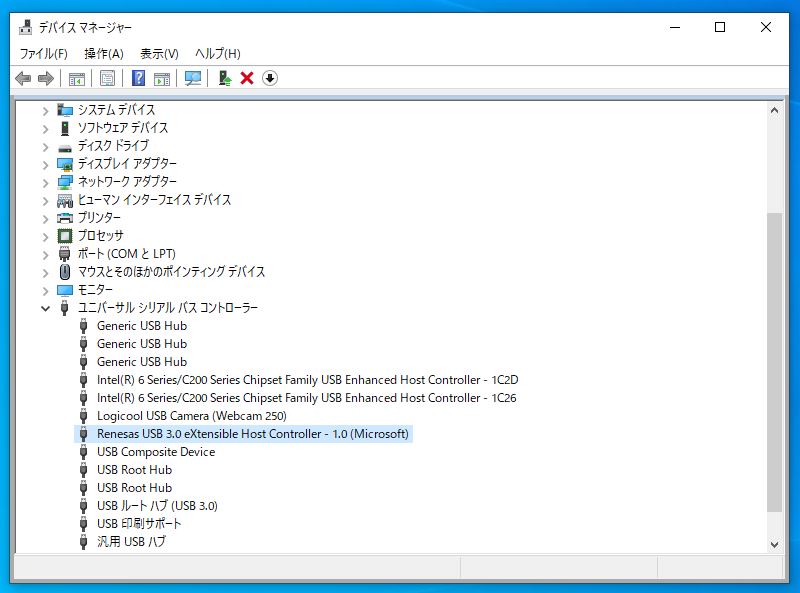Click the システム デバイス category icon
This screenshot has width=800, height=593.
65,110
